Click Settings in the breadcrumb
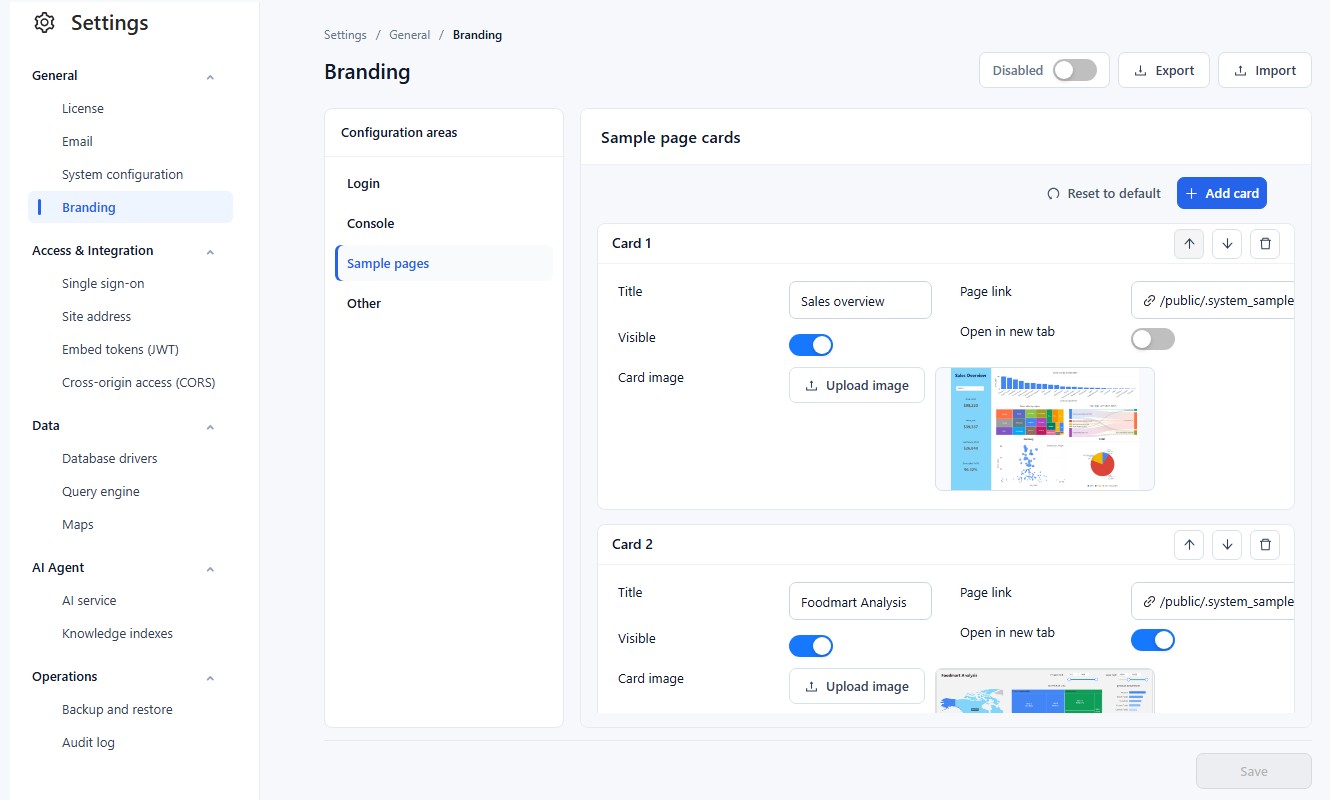 point(345,35)
